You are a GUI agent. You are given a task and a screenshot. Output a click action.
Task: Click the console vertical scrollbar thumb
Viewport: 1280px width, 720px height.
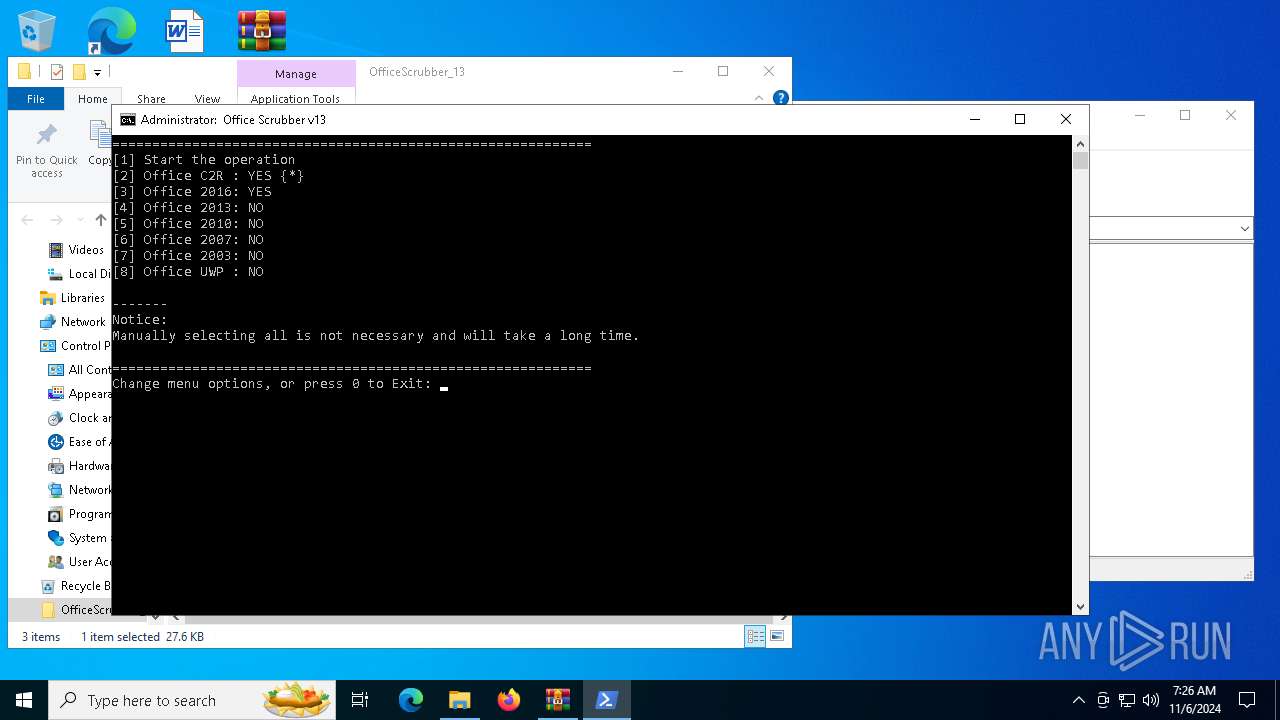point(1080,161)
